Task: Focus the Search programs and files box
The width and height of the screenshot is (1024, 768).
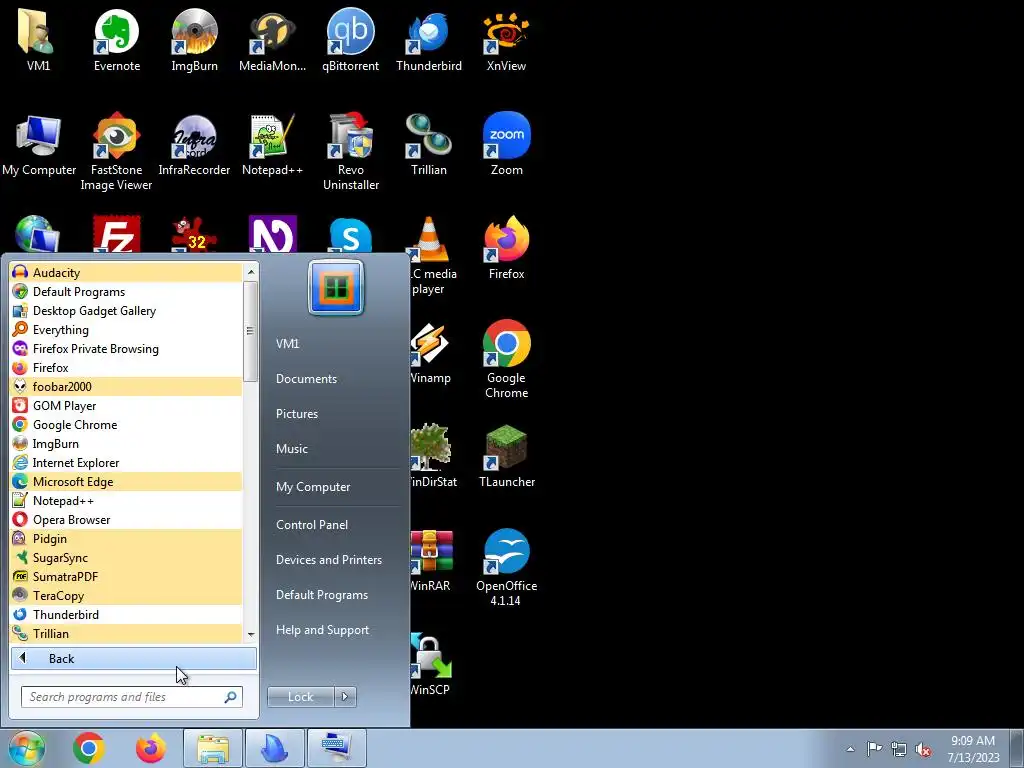Action: [x=131, y=697]
